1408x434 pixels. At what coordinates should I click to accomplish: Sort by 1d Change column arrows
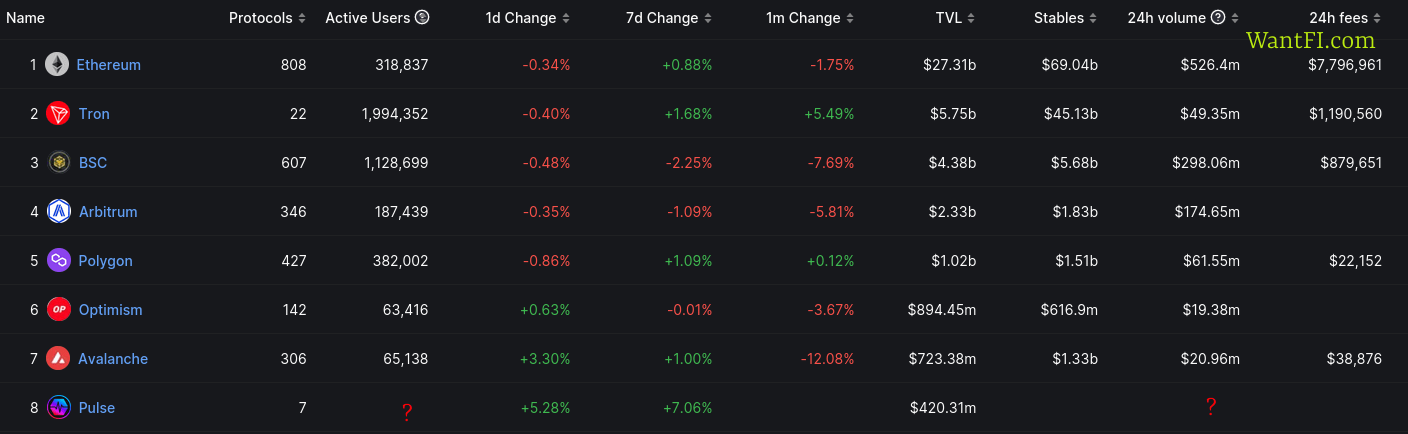(x=566, y=18)
